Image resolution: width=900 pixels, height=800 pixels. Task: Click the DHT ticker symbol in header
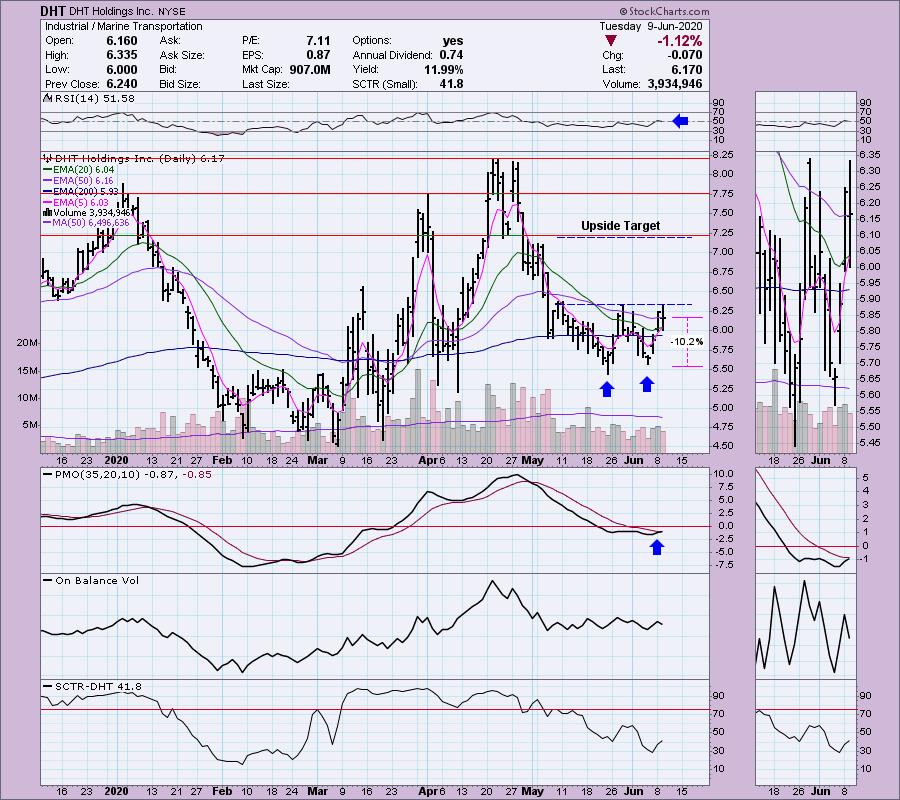[x=53, y=11]
